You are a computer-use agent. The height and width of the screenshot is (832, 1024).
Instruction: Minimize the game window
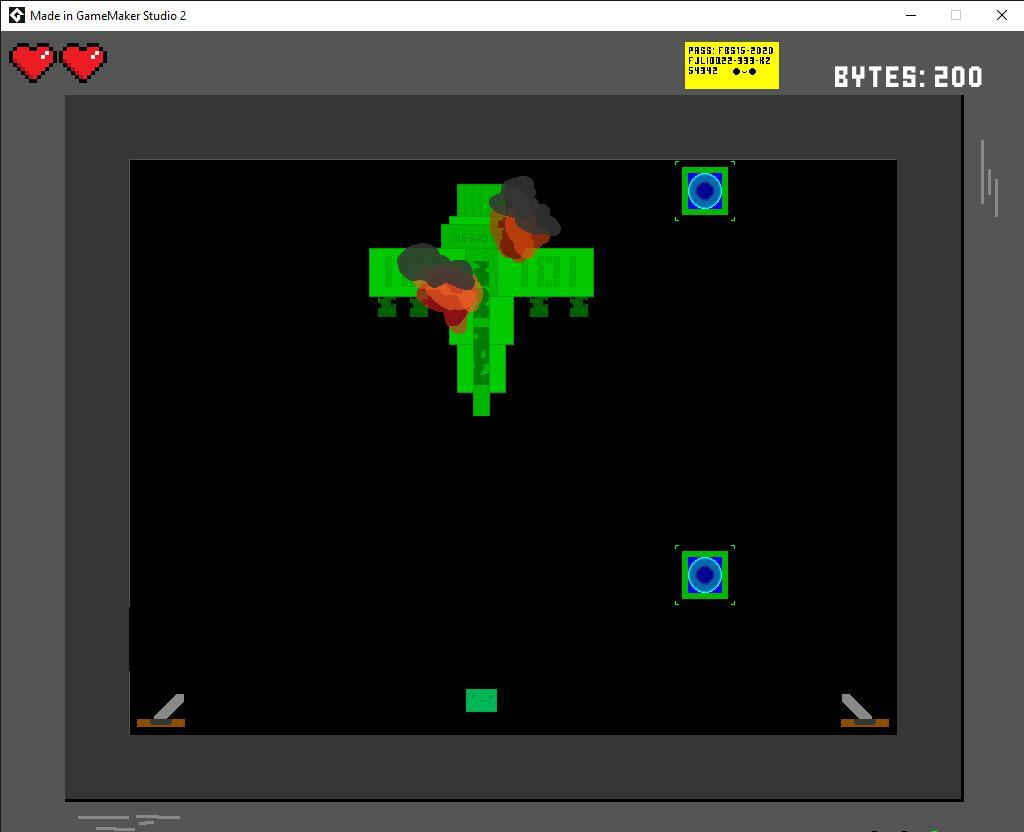click(x=911, y=15)
